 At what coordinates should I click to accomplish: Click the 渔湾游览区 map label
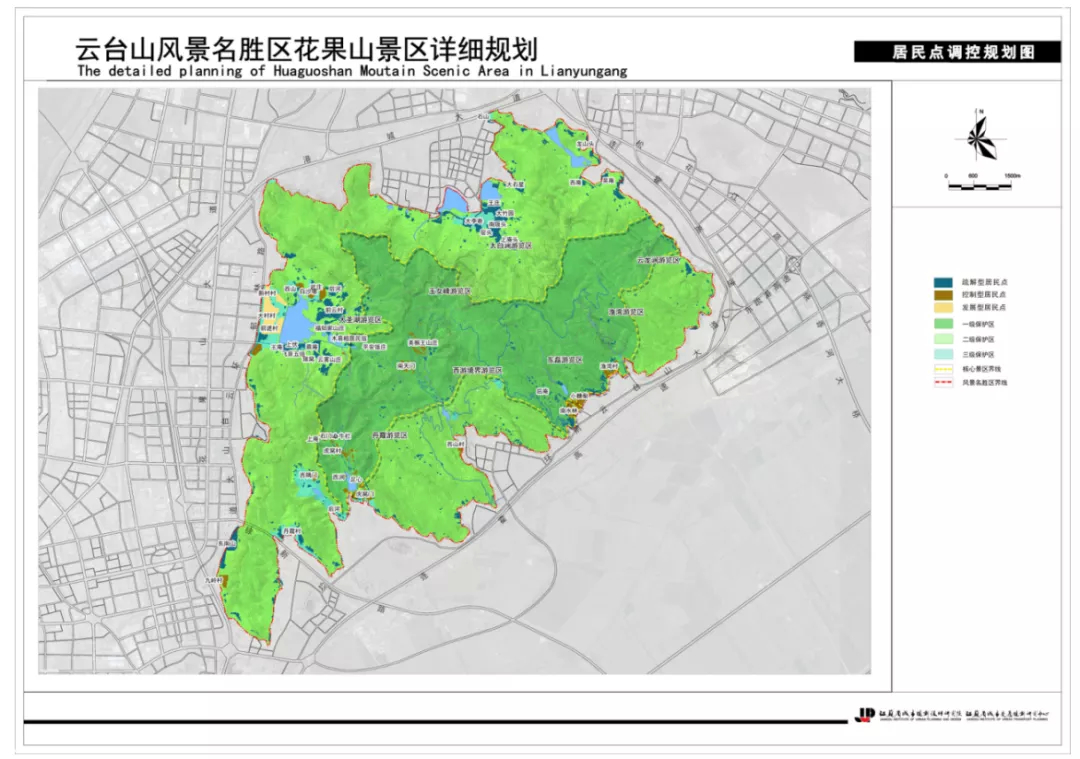(x=625, y=312)
